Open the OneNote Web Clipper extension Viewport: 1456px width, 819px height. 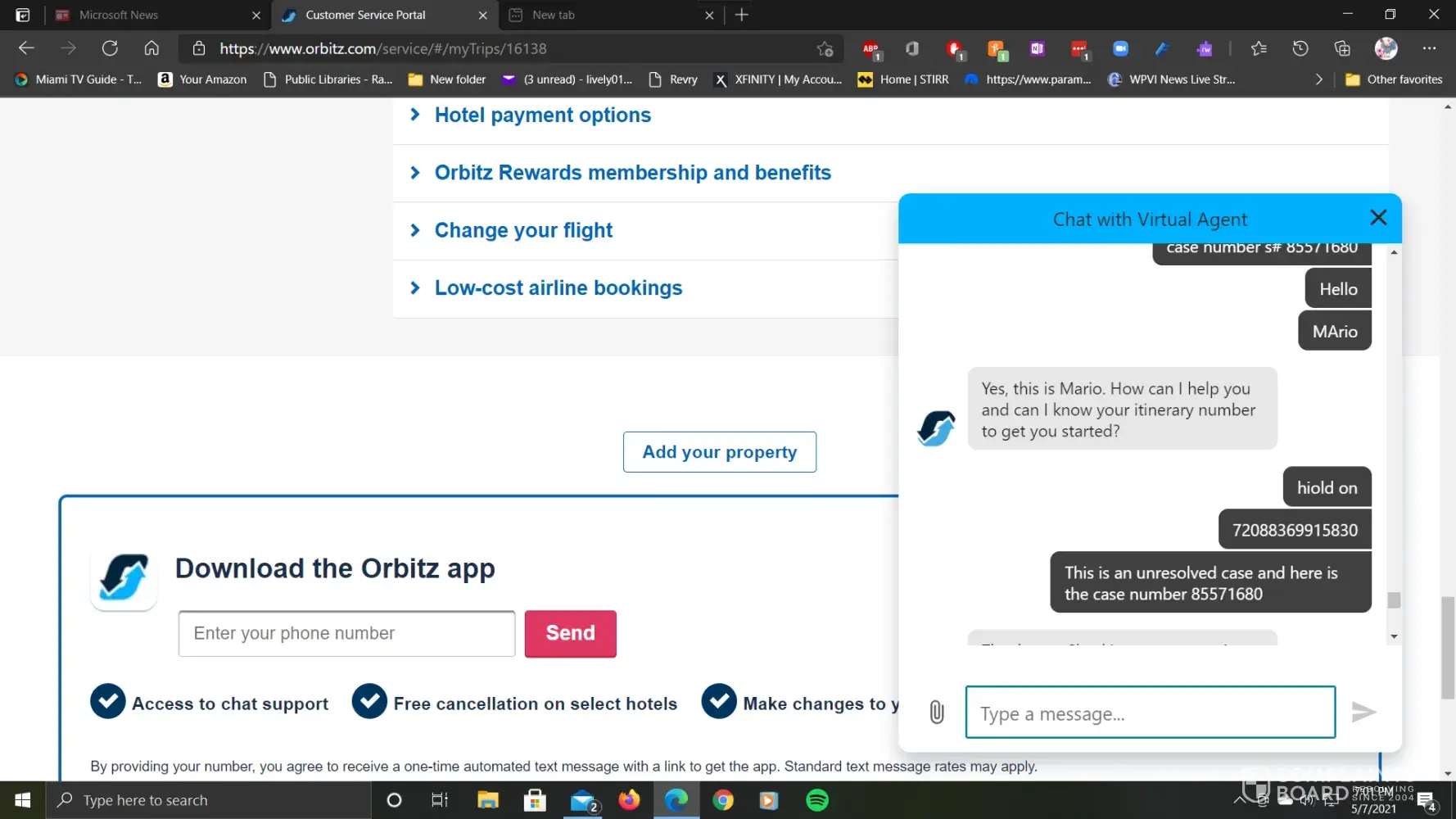pyautogui.click(x=1038, y=49)
